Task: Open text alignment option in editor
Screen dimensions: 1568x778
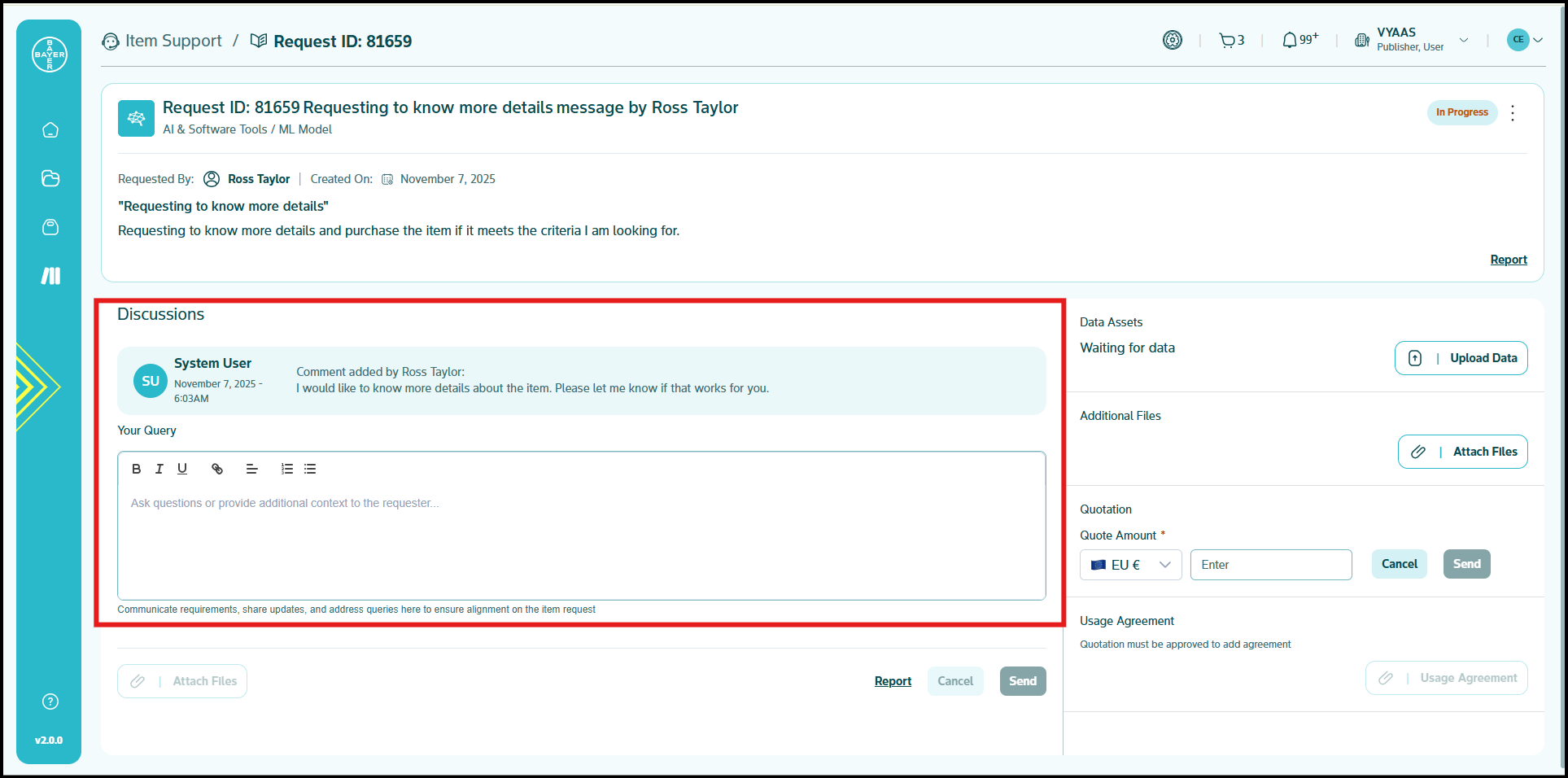Action: coord(252,469)
